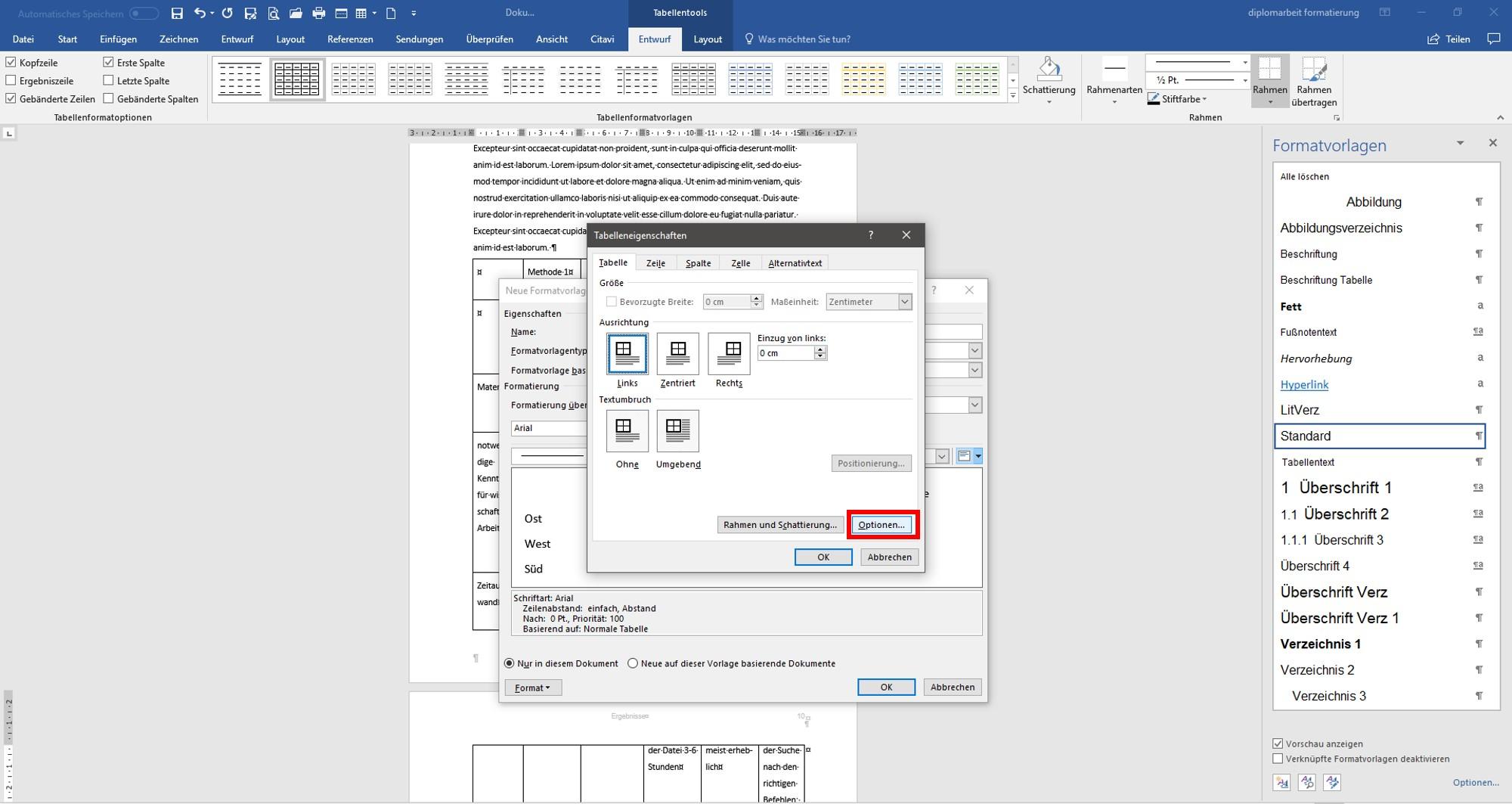The height and width of the screenshot is (804, 1512).
Task: Click Rahmen und Schattierung... button
Action: pyautogui.click(x=780, y=525)
